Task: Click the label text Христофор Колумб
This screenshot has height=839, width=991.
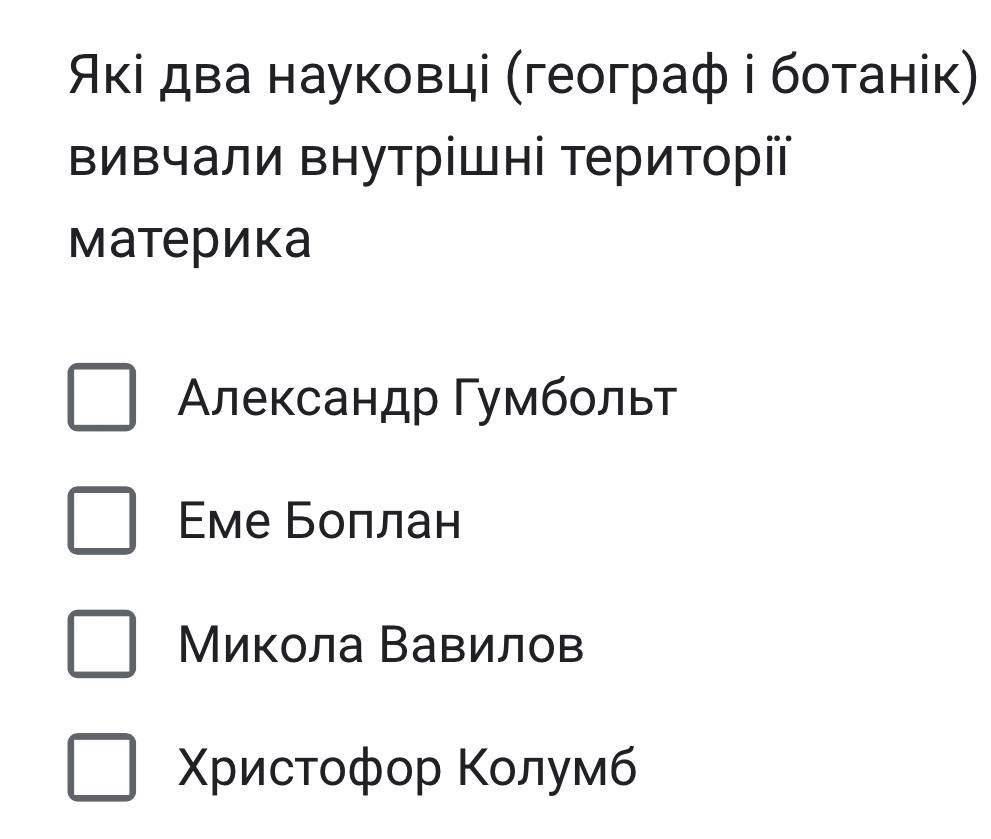Action: click(407, 768)
